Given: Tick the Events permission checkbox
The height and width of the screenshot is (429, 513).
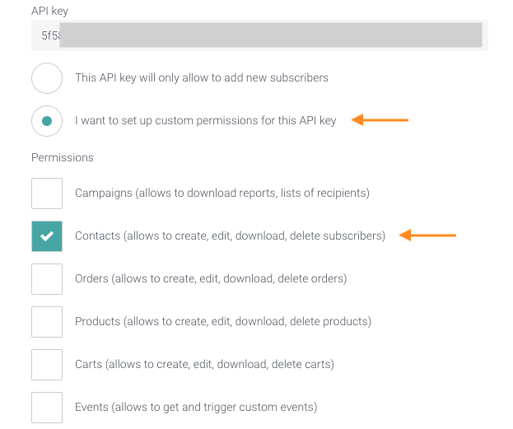Looking at the screenshot, I should pyautogui.click(x=47, y=408).
